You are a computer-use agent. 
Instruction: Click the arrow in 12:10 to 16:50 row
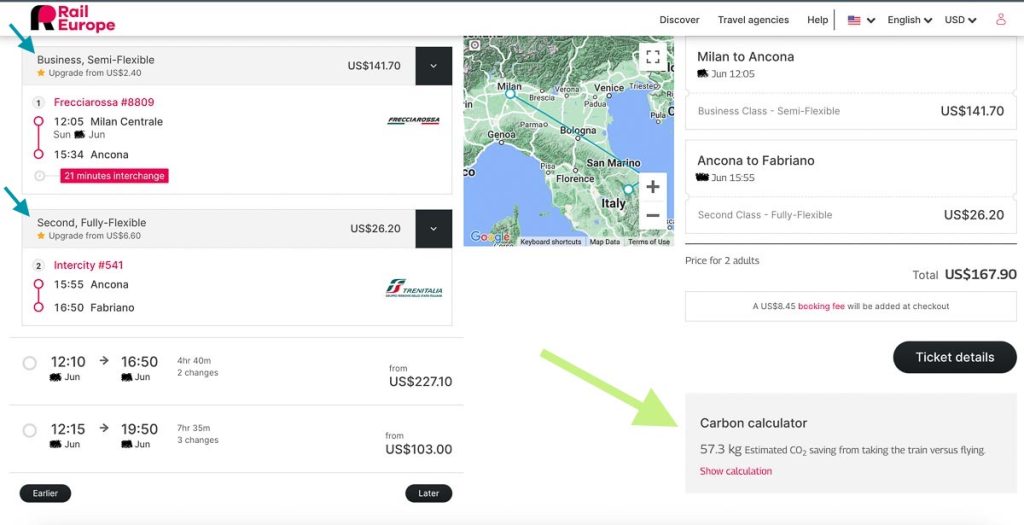[x=104, y=360]
